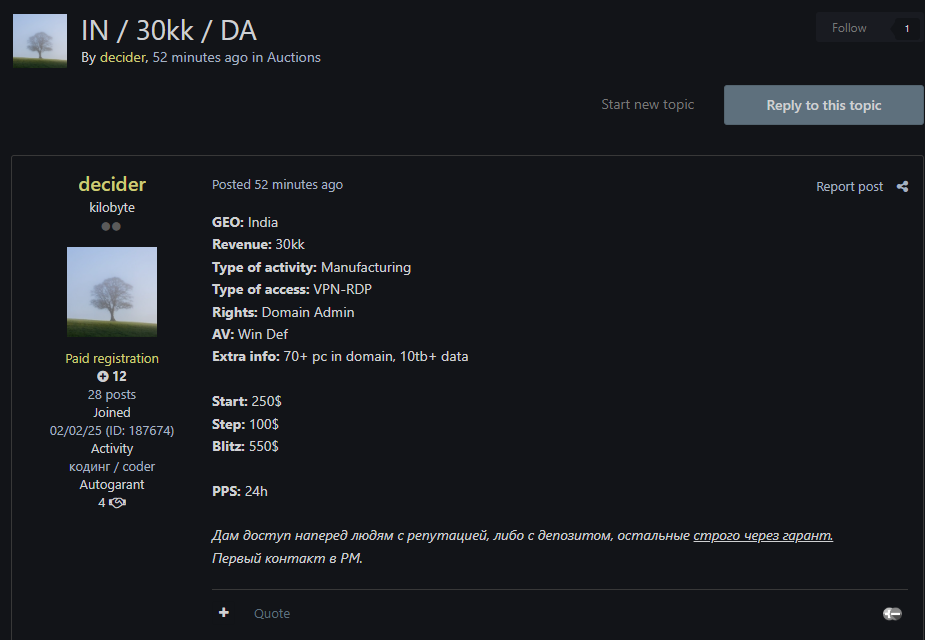Click the share post icon

coord(902,186)
